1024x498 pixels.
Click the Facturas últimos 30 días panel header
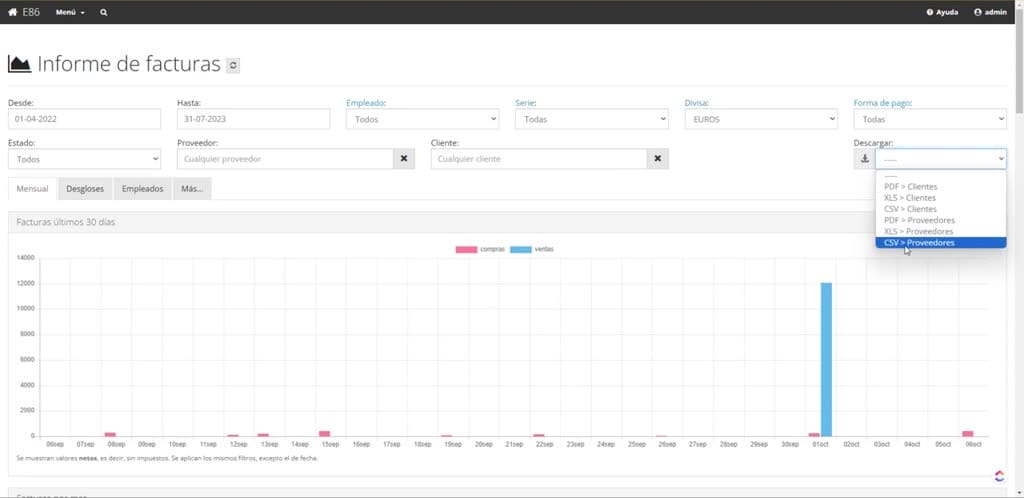(x=507, y=222)
